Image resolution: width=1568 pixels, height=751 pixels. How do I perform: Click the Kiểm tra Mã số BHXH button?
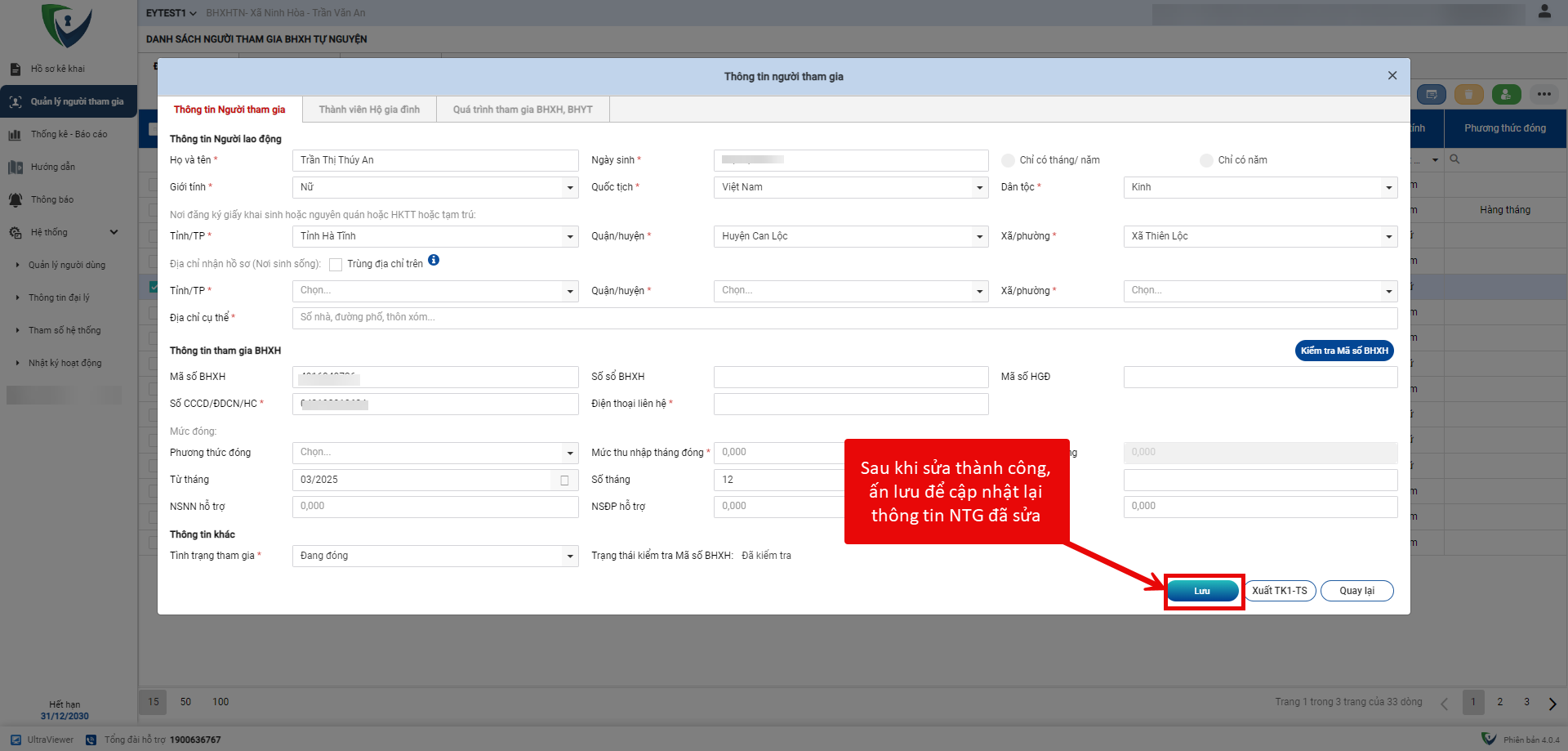click(x=1343, y=351)
